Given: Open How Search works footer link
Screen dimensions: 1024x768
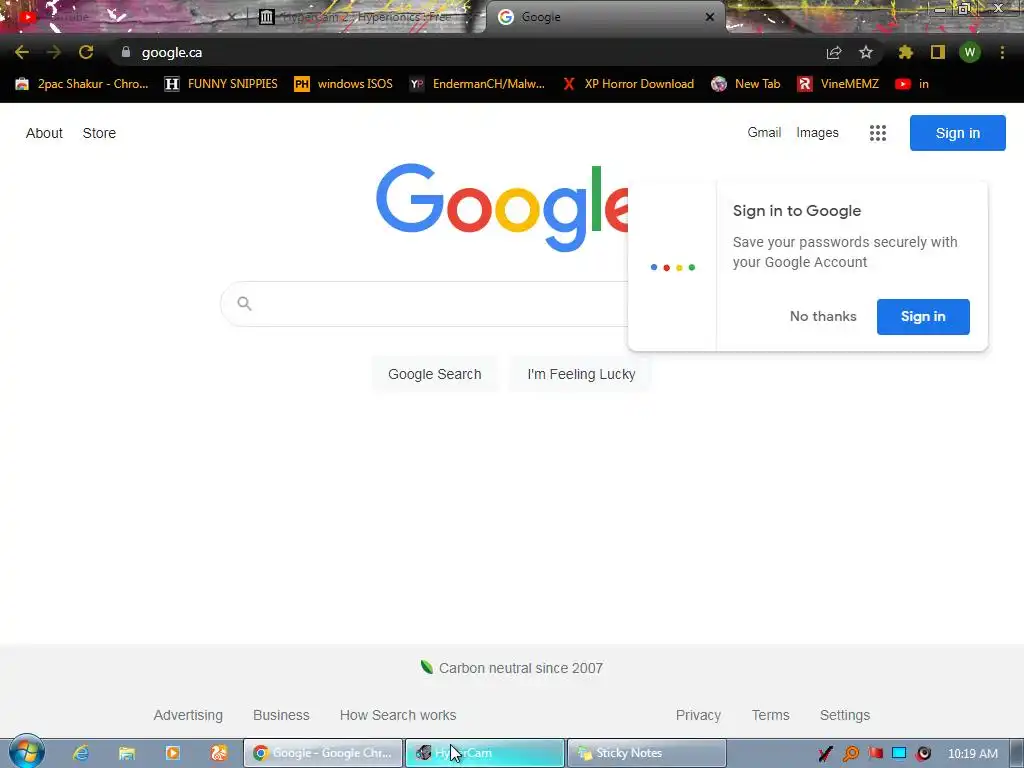Looking at the screenshot, I should [x=398, y=715].
